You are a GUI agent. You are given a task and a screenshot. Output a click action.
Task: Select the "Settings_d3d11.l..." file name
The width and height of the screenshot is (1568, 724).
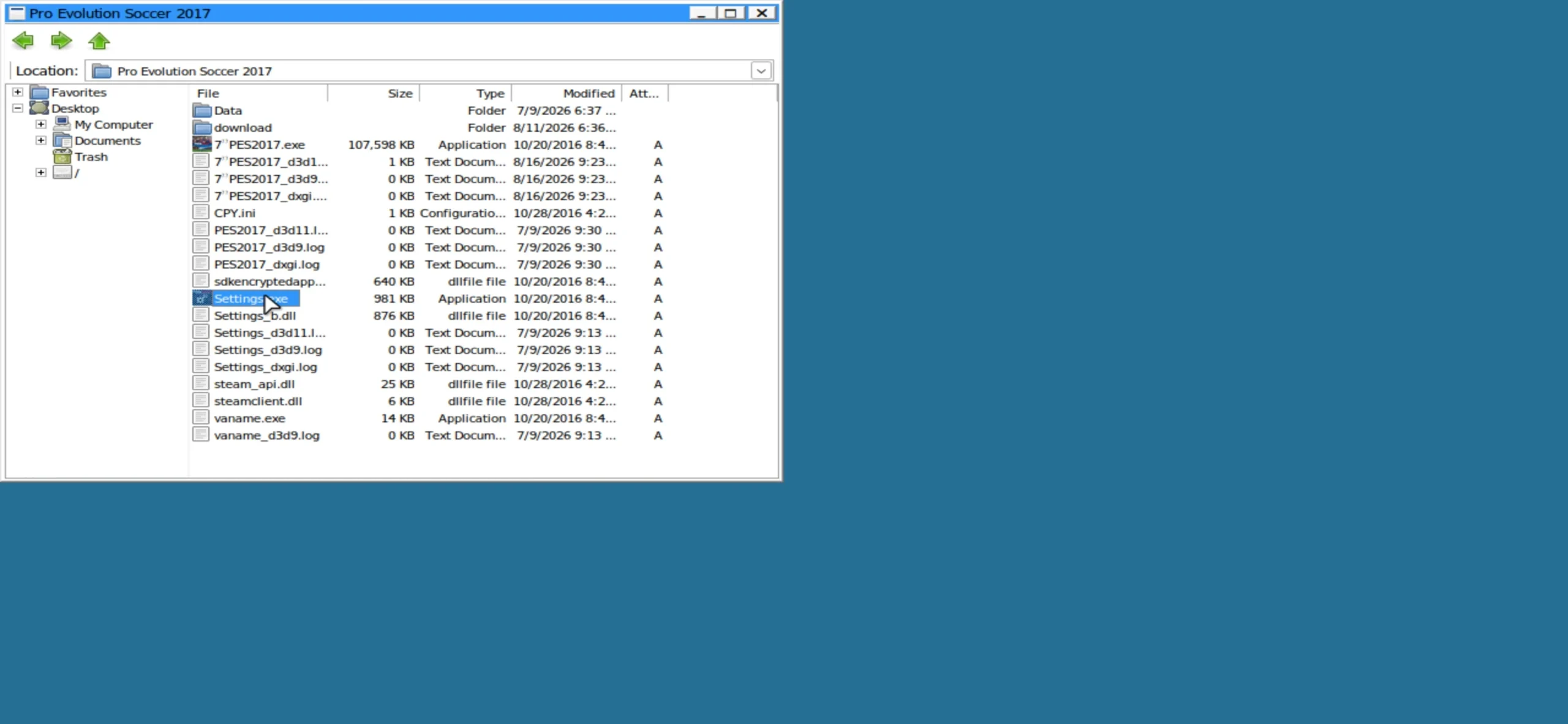point(270,333)
